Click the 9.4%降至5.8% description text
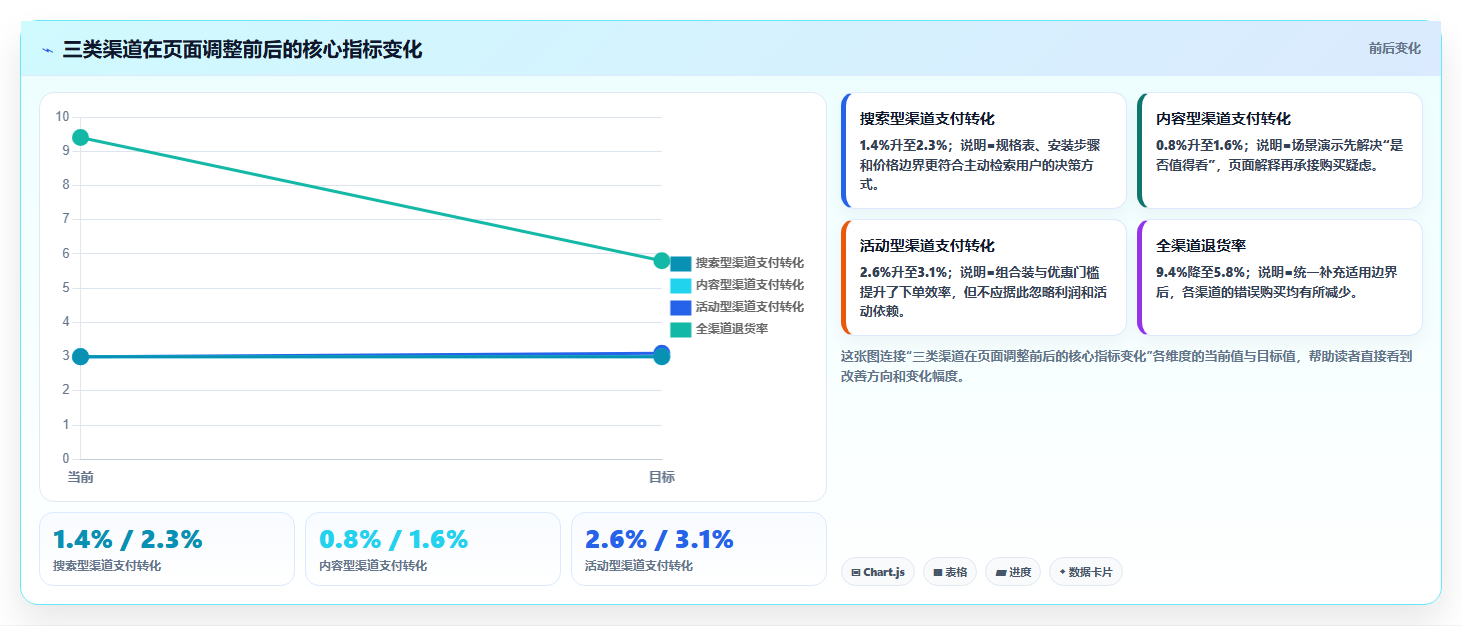 pyautogui.click(x=1277, y=282)
